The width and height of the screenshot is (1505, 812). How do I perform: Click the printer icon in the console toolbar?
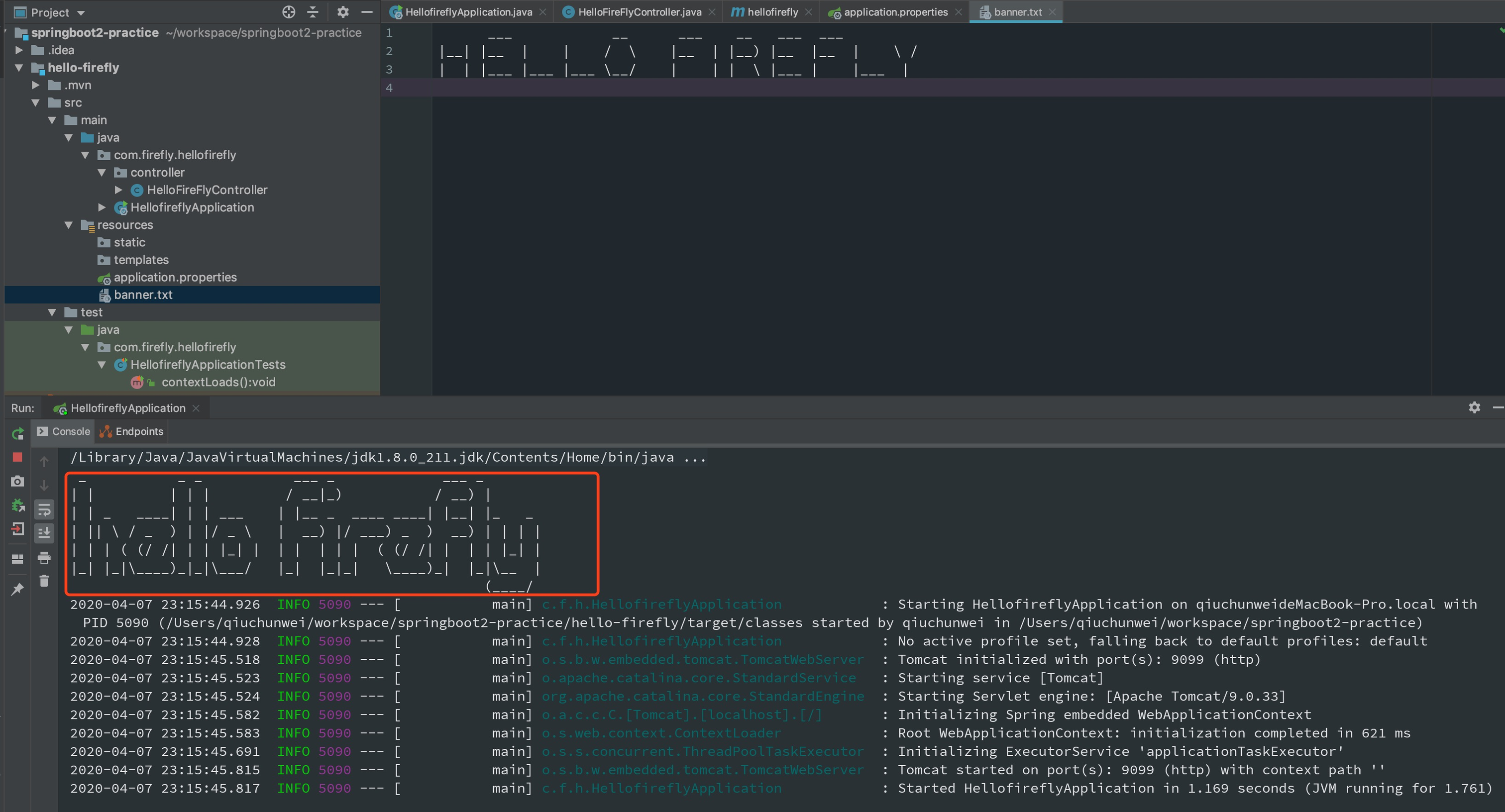click(44, 558)
